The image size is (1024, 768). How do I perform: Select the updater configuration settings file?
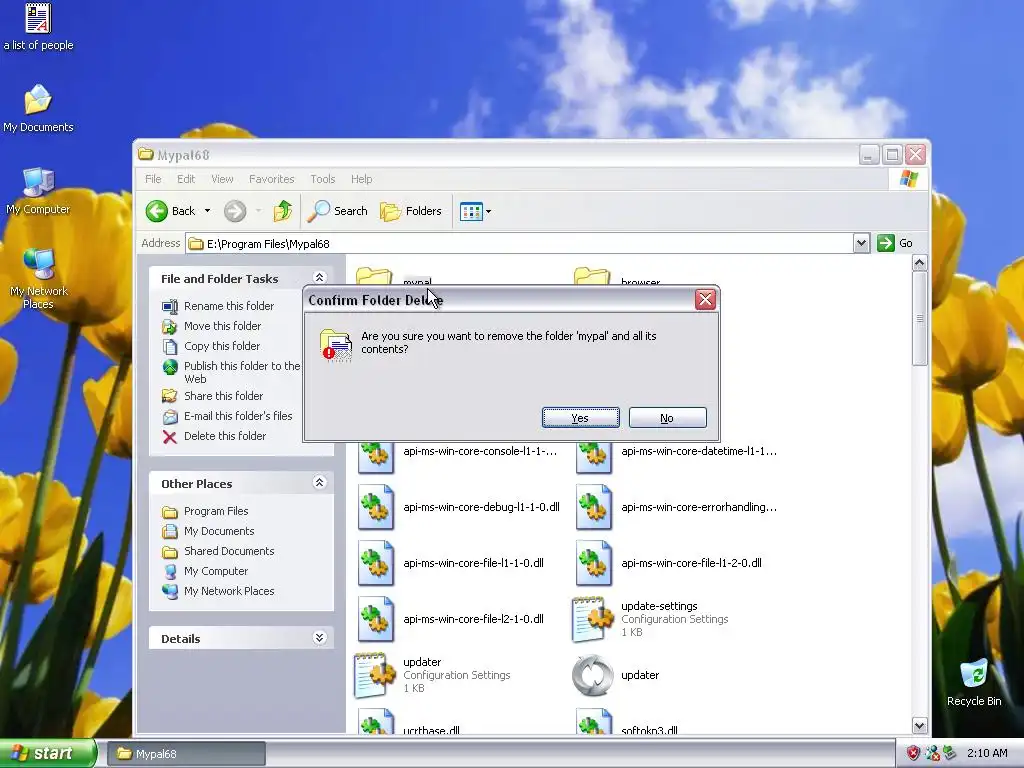432,675
